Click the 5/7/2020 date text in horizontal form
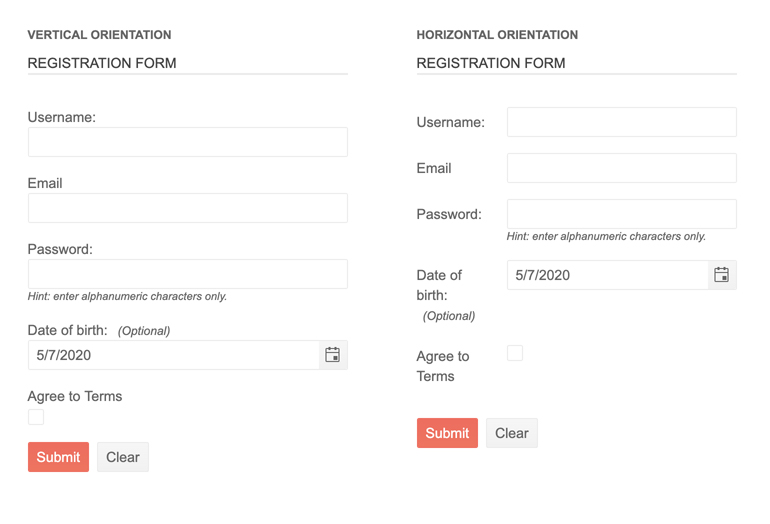This screenshot has width=770, height=524. click(543, 275)
